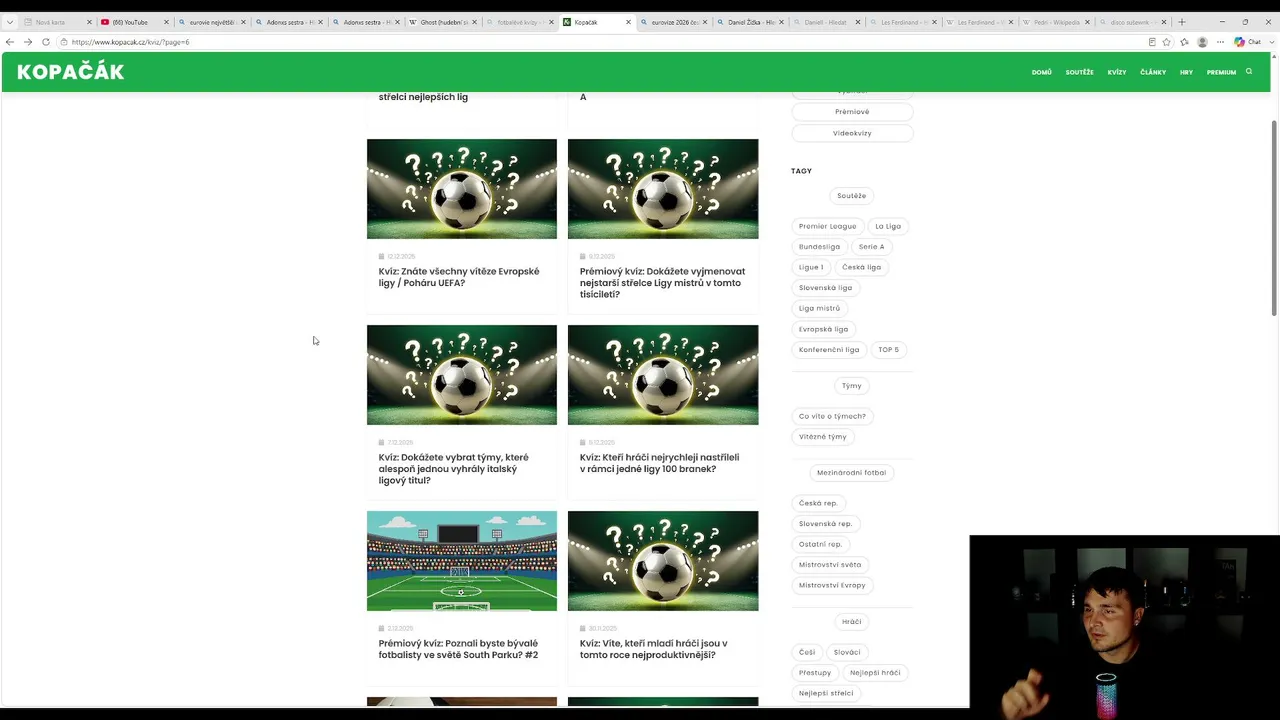Open South Park footballers premium quiz
The height and width of the screenshot is (720, 1280).
(x=458, y=649)
